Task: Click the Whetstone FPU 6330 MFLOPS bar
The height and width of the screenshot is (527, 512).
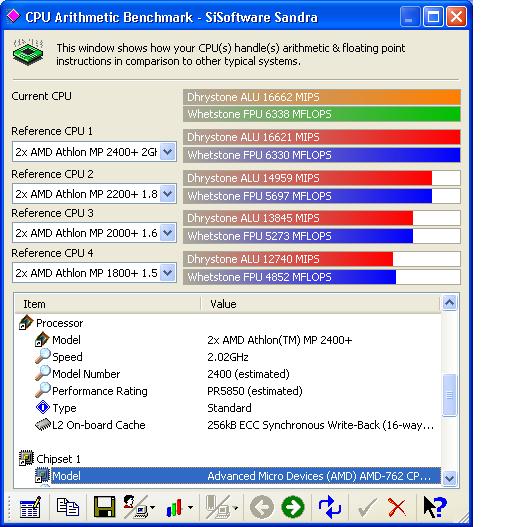Action: (x=322, y=155)
